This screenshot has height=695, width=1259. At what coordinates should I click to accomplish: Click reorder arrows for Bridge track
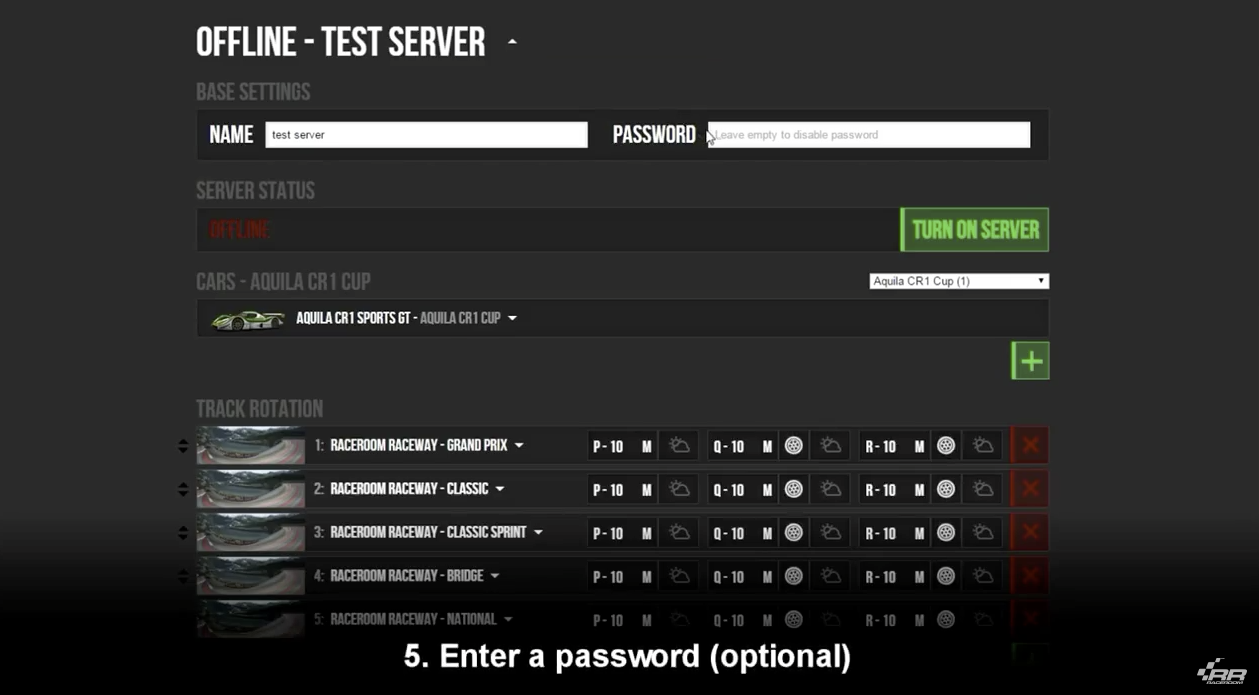click(182, 576)
